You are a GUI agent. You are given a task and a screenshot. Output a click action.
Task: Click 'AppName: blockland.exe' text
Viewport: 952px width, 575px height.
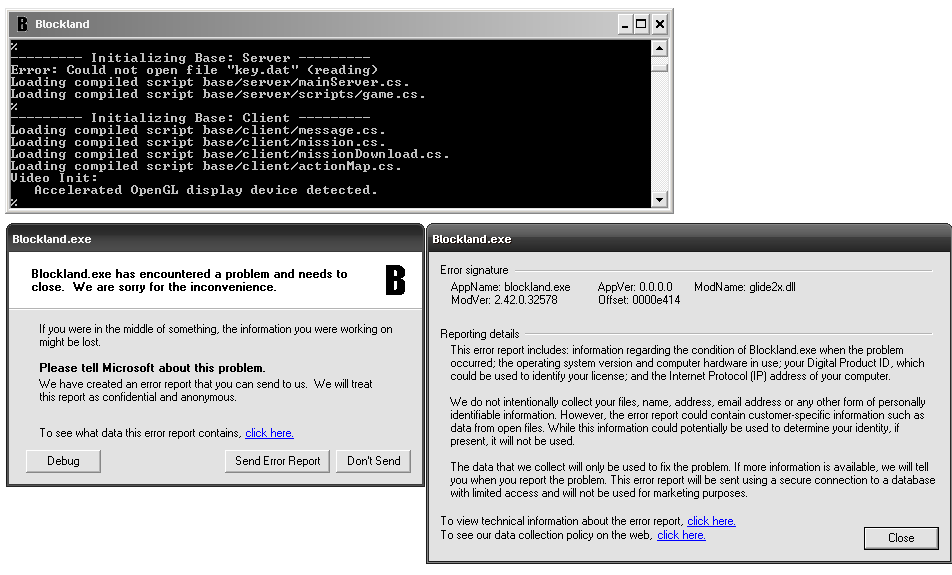tap(511, 287)
